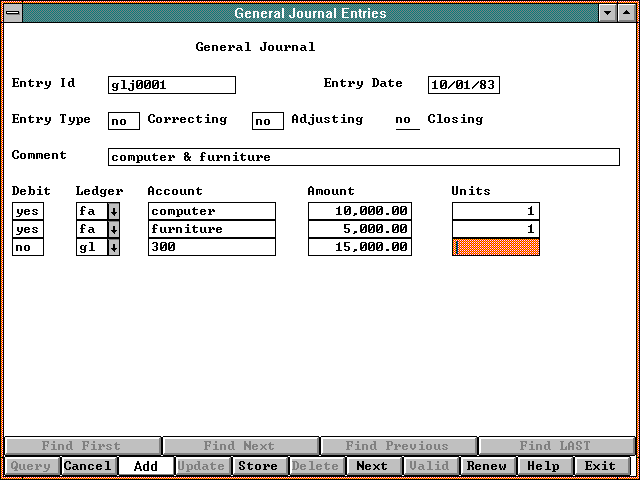Click the Cancel button
Viewport: 640px width, 480px height.
click(88, 466)
